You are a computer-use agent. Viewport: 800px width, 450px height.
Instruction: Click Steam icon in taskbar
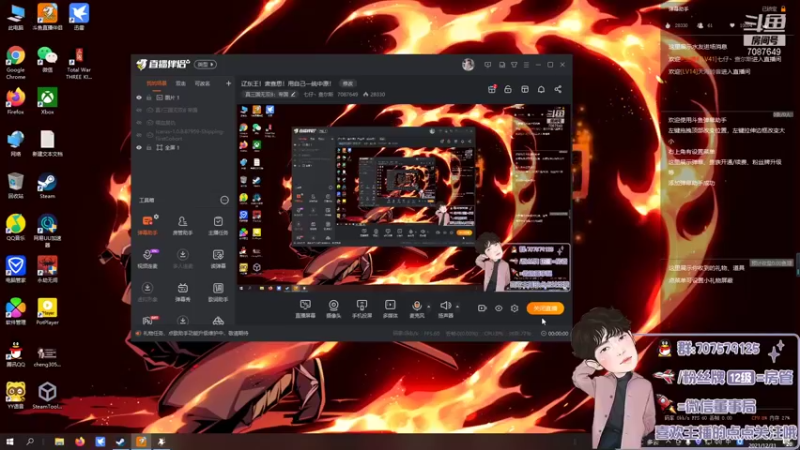[x=120, y=442]
